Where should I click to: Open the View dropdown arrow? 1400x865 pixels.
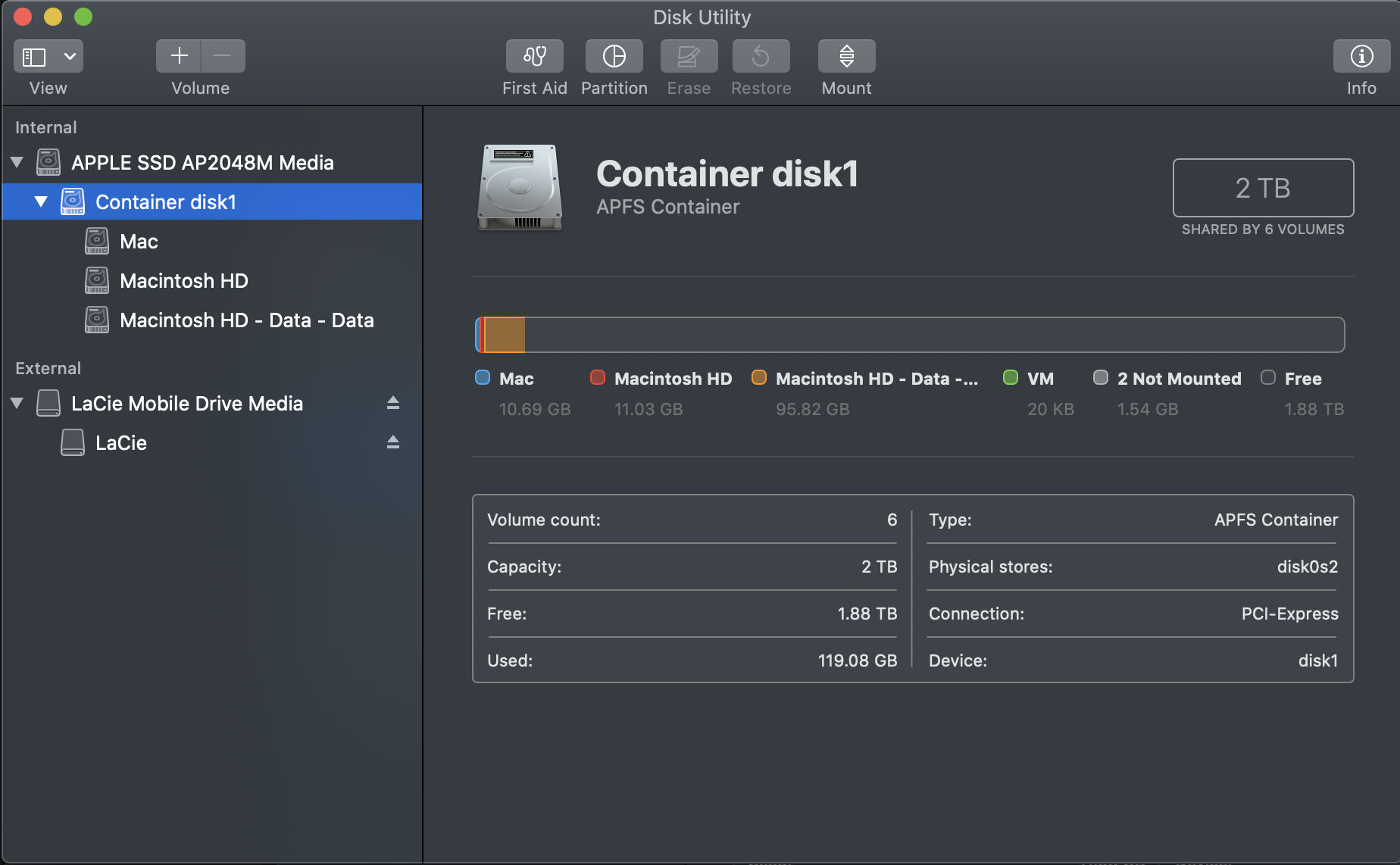coord(70,57)
